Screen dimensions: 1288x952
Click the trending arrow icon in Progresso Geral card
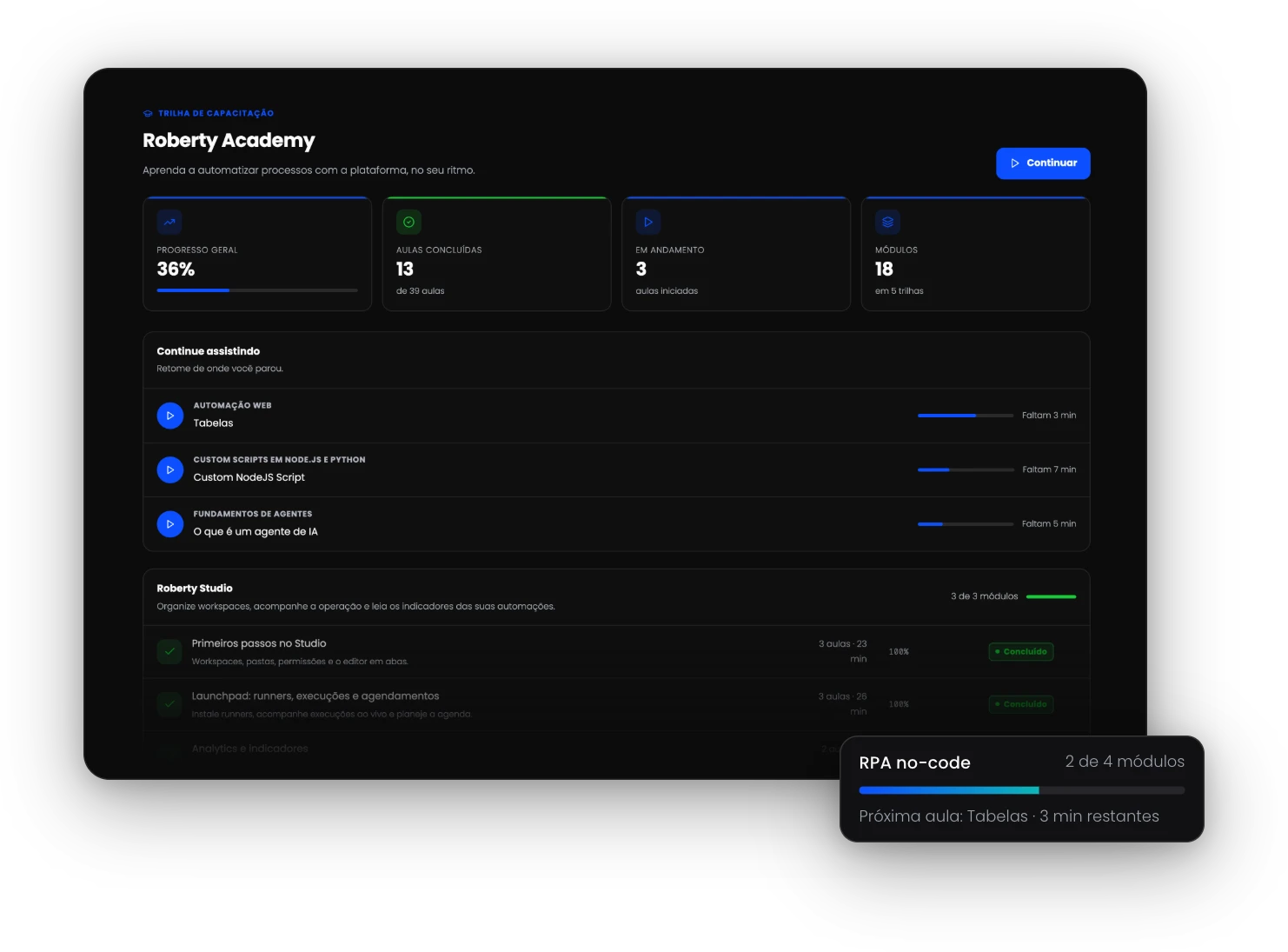pos(169,222)
